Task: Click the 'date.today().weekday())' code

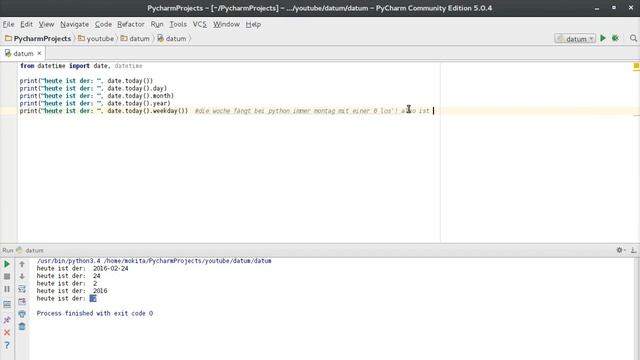Action: coord(147,111)
